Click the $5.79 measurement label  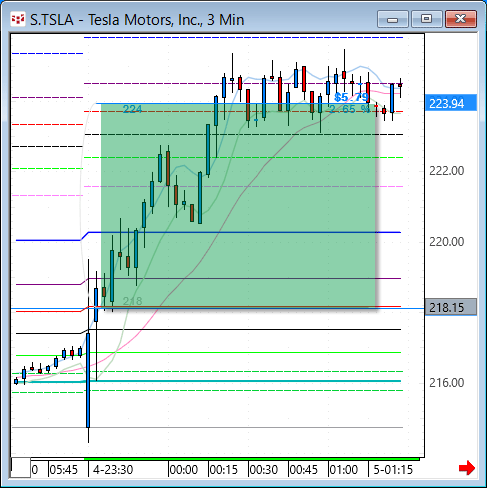[x=351, y=97]
